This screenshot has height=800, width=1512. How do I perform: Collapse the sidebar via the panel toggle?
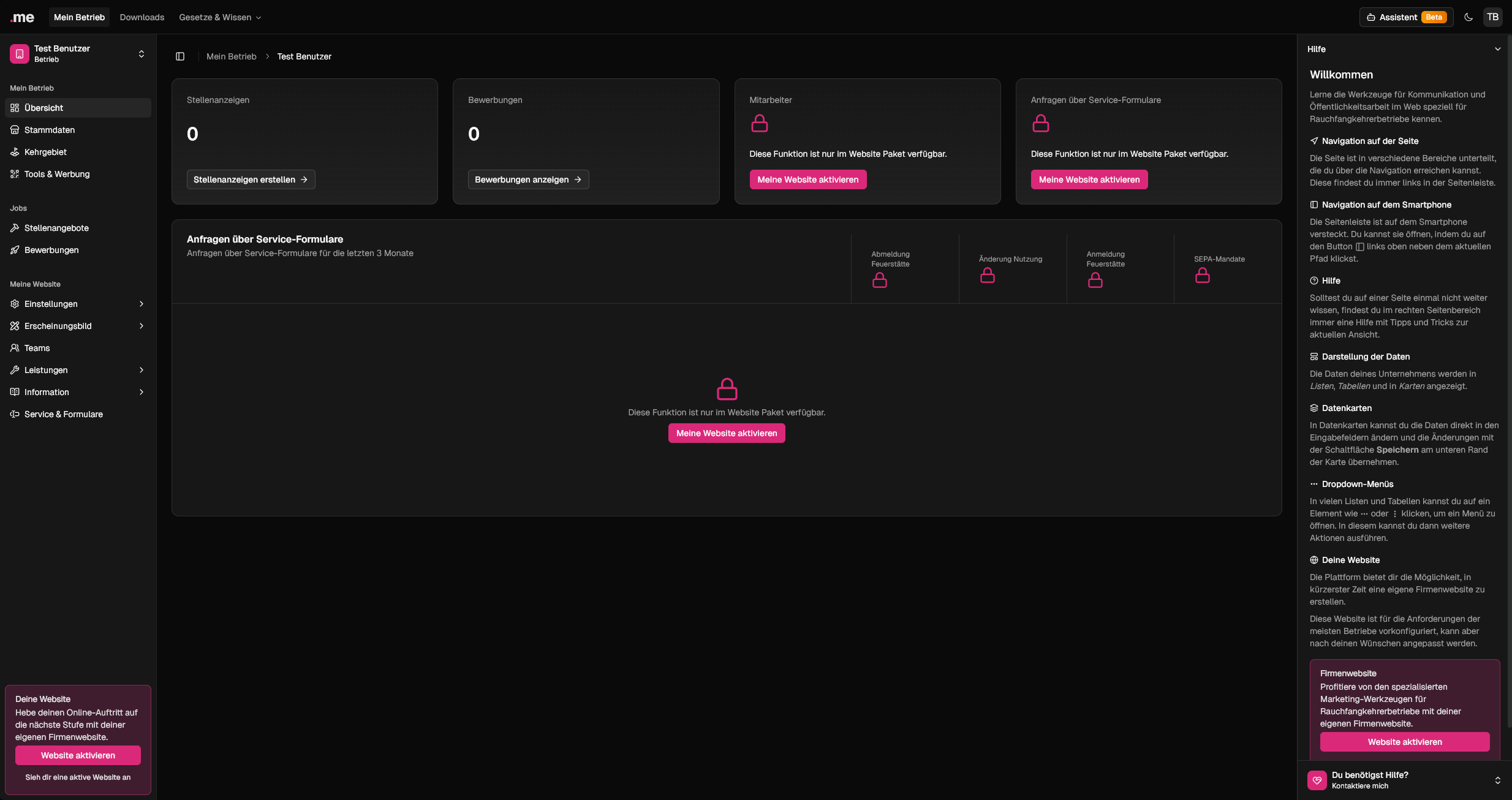[x=181, y=56]
